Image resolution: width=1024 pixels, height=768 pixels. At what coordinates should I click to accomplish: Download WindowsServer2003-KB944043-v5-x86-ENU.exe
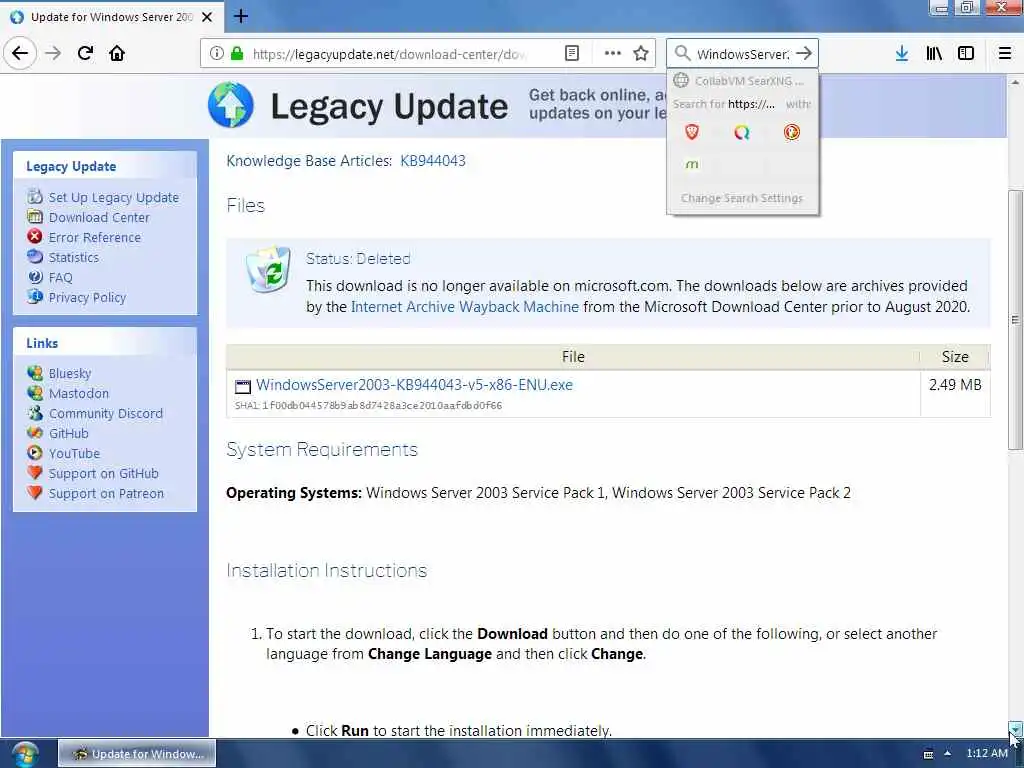click(x=414, y=385)
